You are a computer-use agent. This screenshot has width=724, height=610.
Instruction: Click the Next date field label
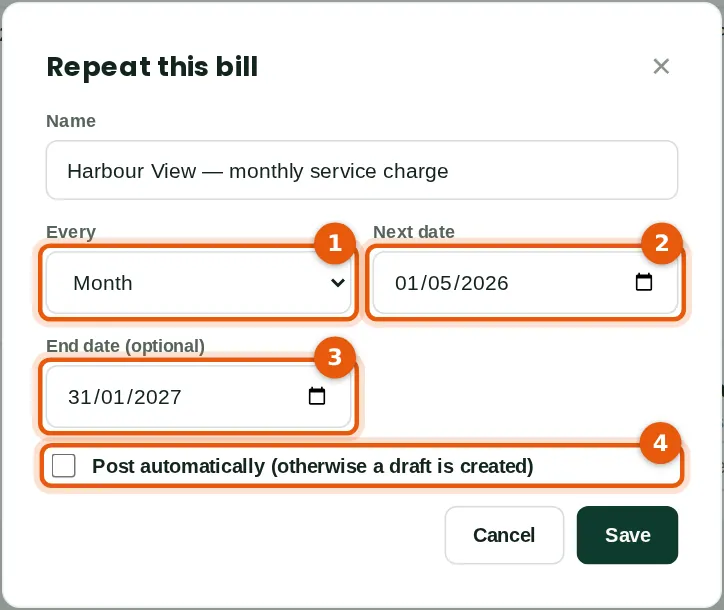point(414,232)
